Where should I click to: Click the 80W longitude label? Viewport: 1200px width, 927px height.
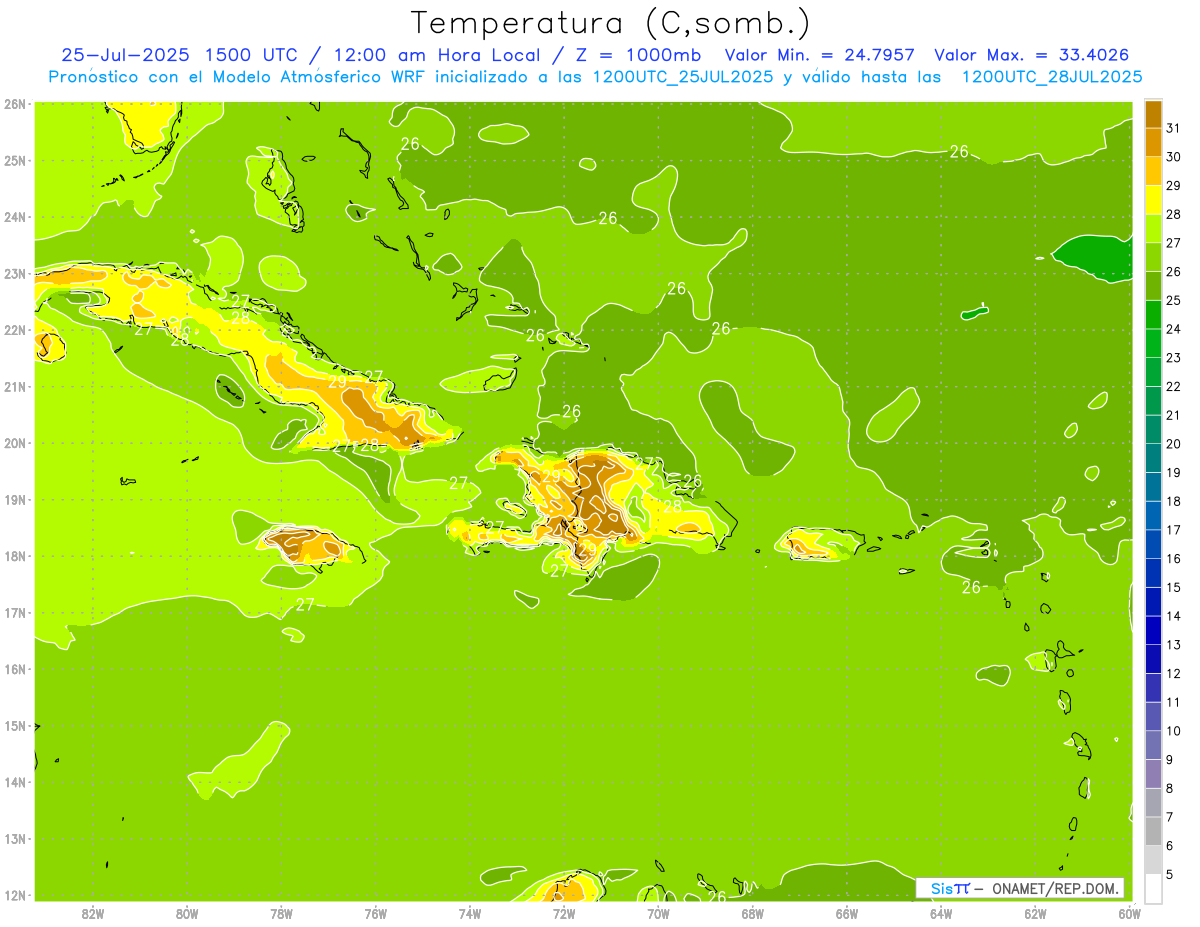pos(187,913)
